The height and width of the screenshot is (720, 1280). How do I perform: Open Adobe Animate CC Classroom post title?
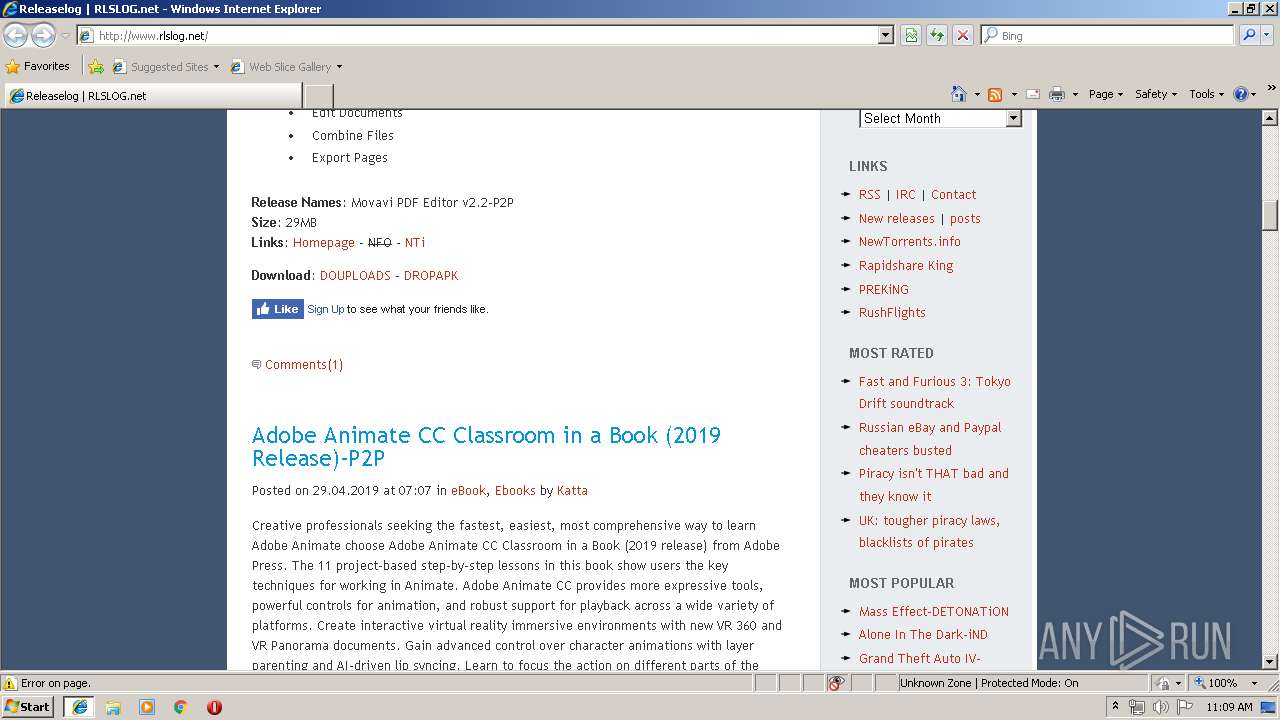tap(486, 447)
